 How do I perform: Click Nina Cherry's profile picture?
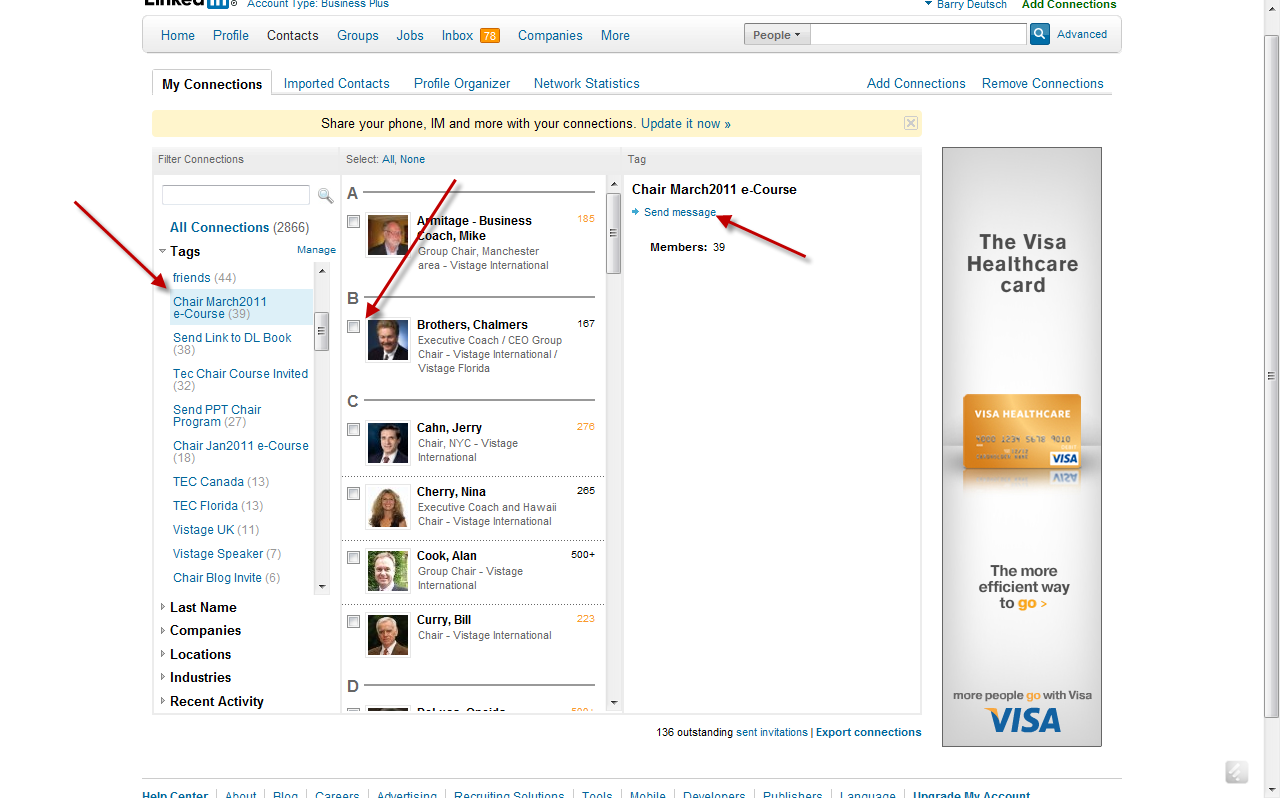(x=388, y=507)
